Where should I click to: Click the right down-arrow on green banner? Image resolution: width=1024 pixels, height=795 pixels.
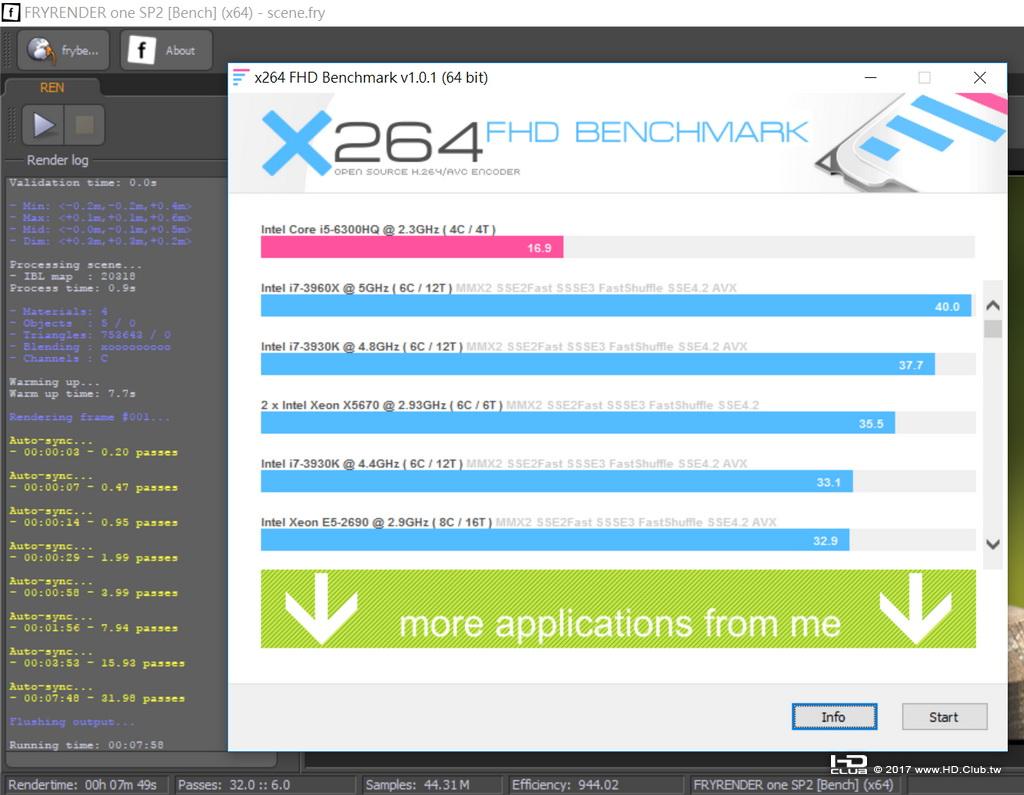[916, 608]
